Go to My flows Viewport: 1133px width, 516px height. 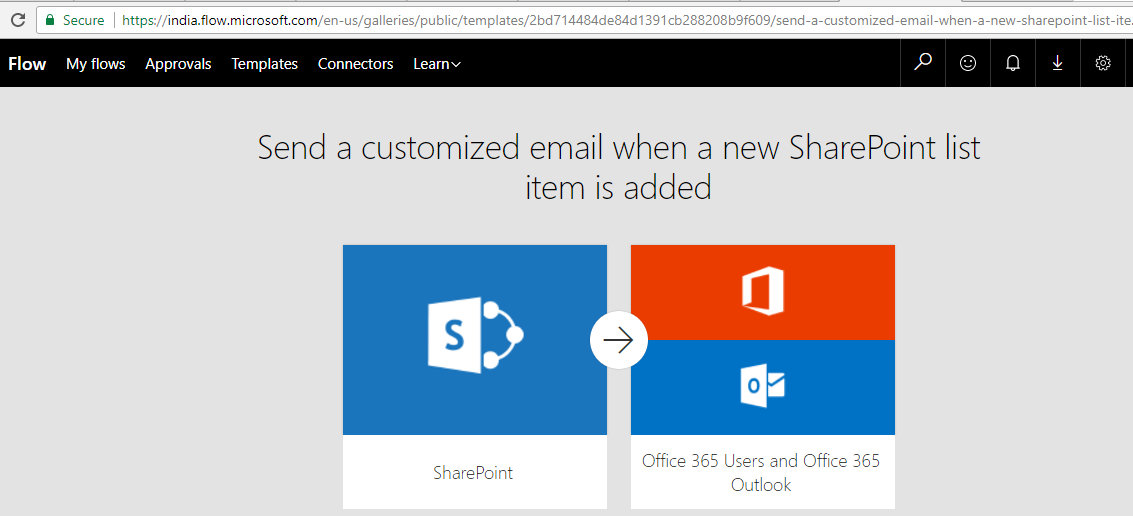click(95, 64)
